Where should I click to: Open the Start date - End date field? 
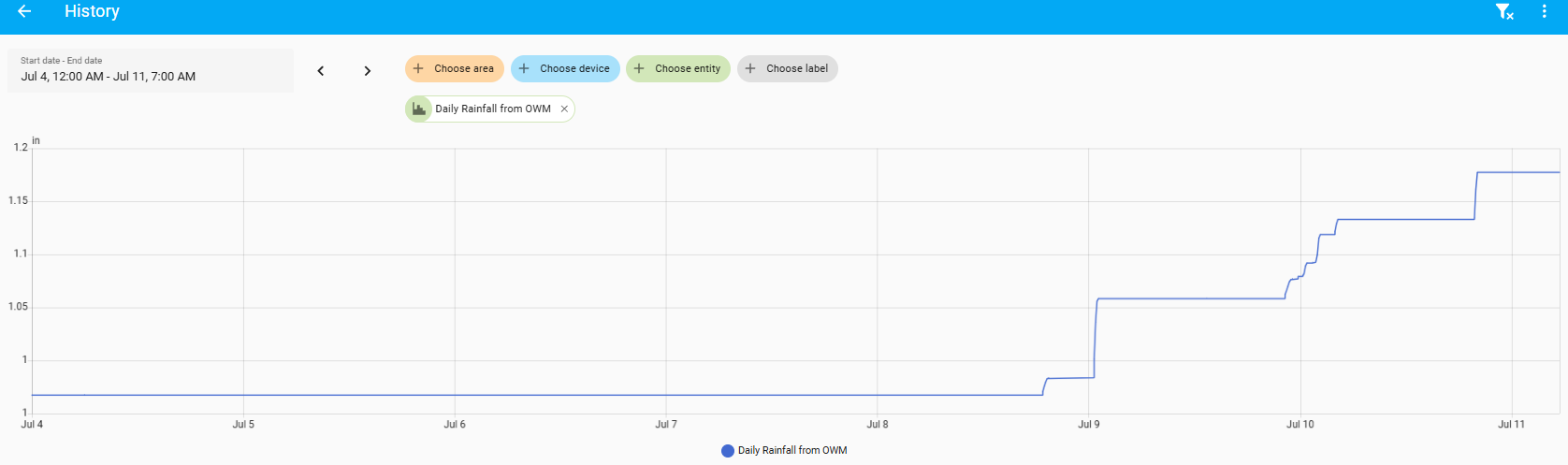point(151,70)
